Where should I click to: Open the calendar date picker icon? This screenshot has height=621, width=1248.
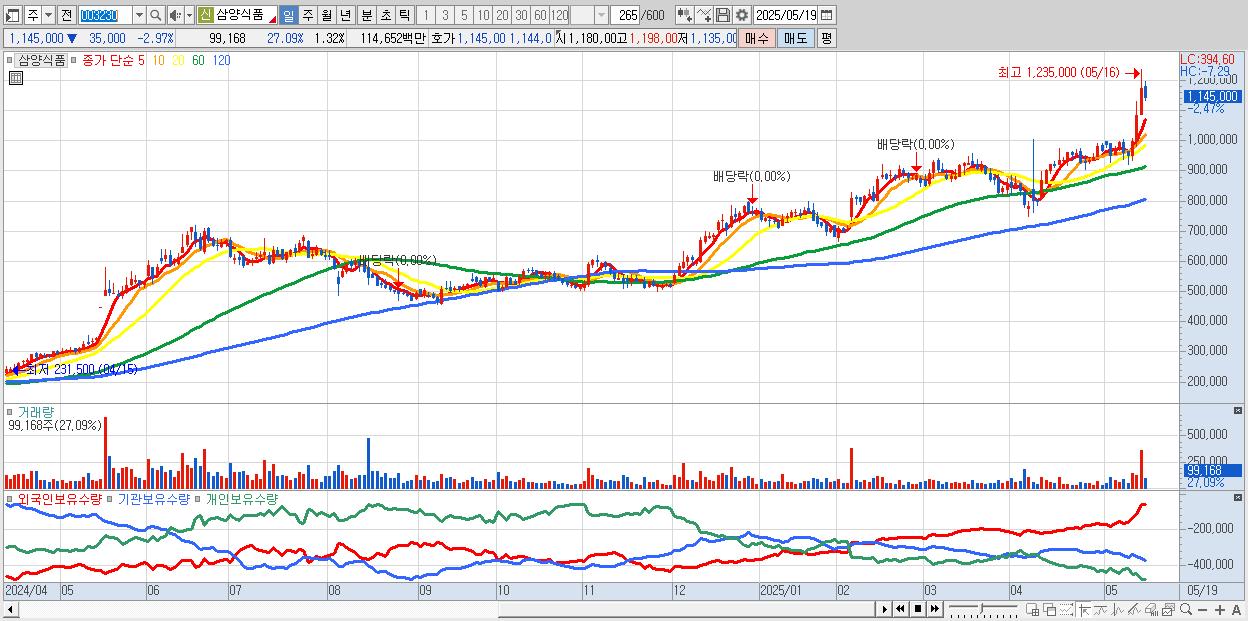coord(826,15)
